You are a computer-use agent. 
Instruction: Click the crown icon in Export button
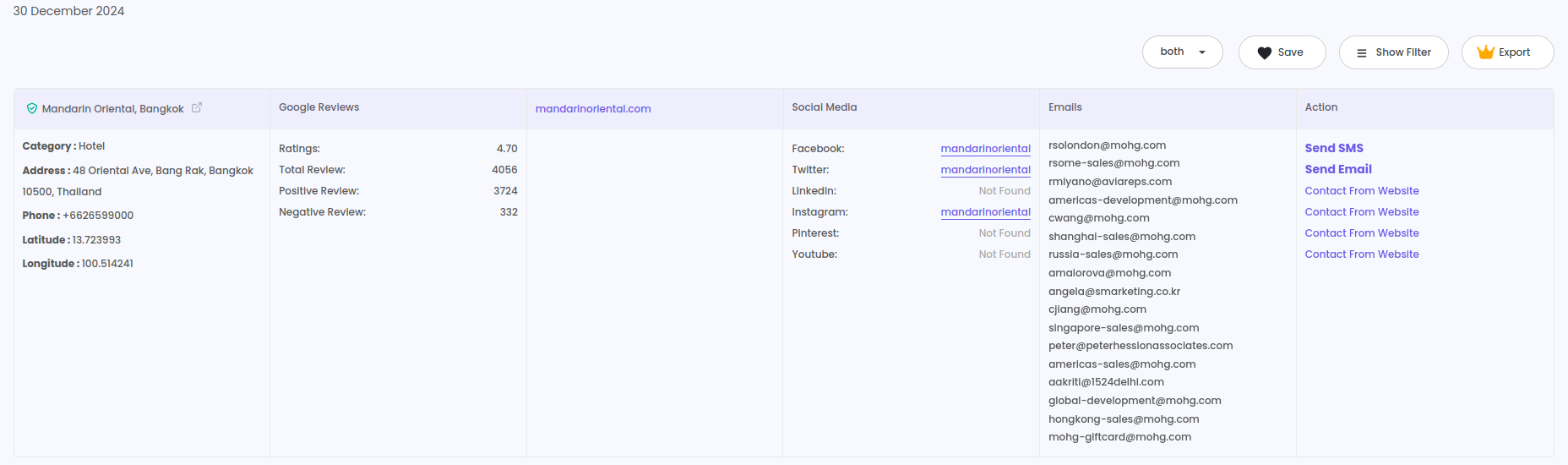(1485, 52)
